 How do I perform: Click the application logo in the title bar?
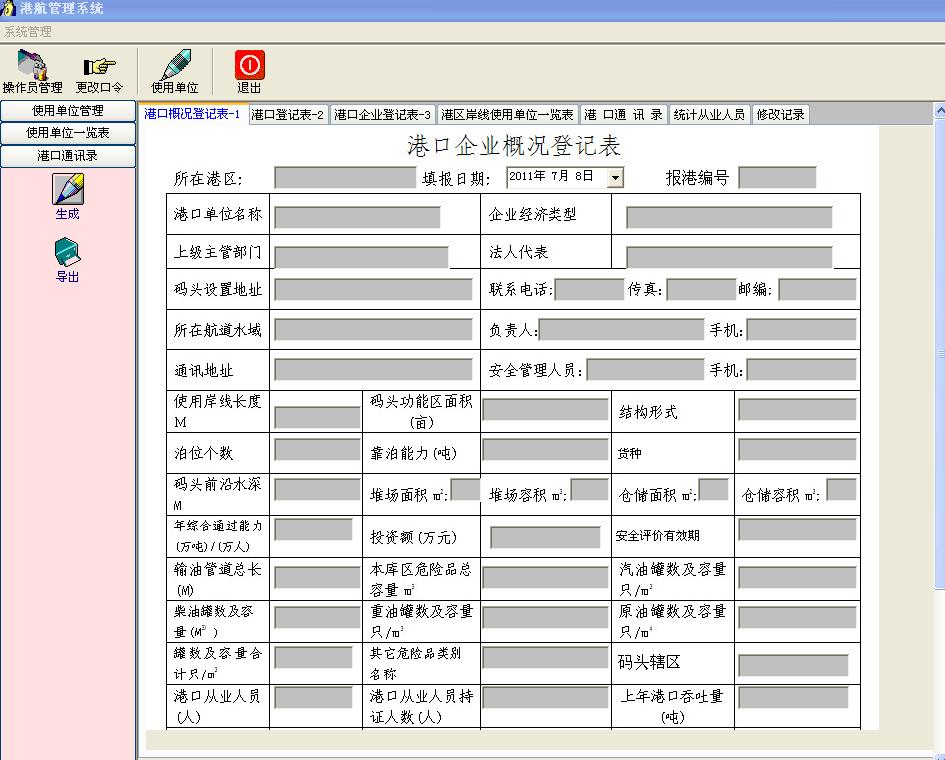pyautogui.click(x=8, y=8)
